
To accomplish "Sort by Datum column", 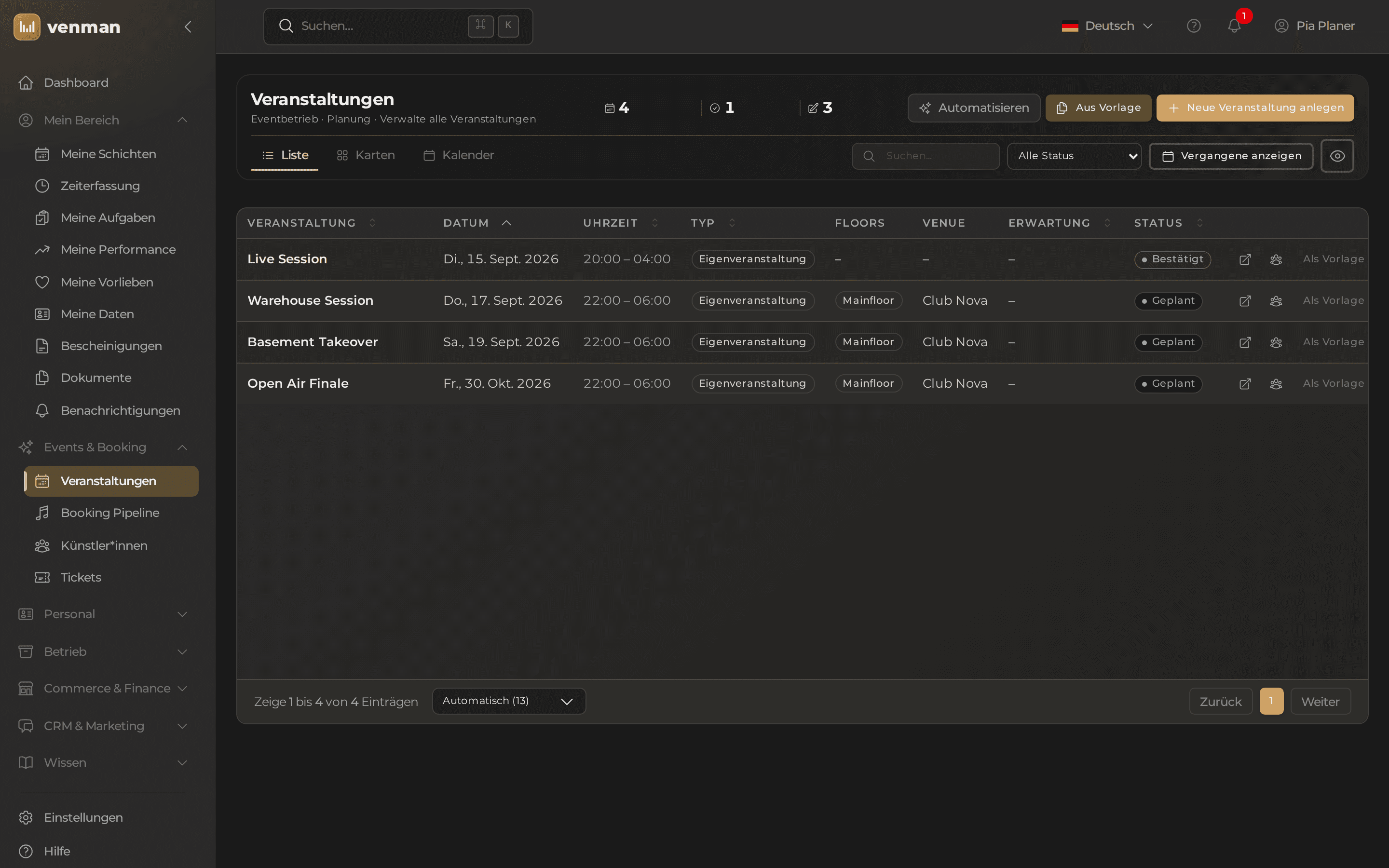I will (477, 223).
